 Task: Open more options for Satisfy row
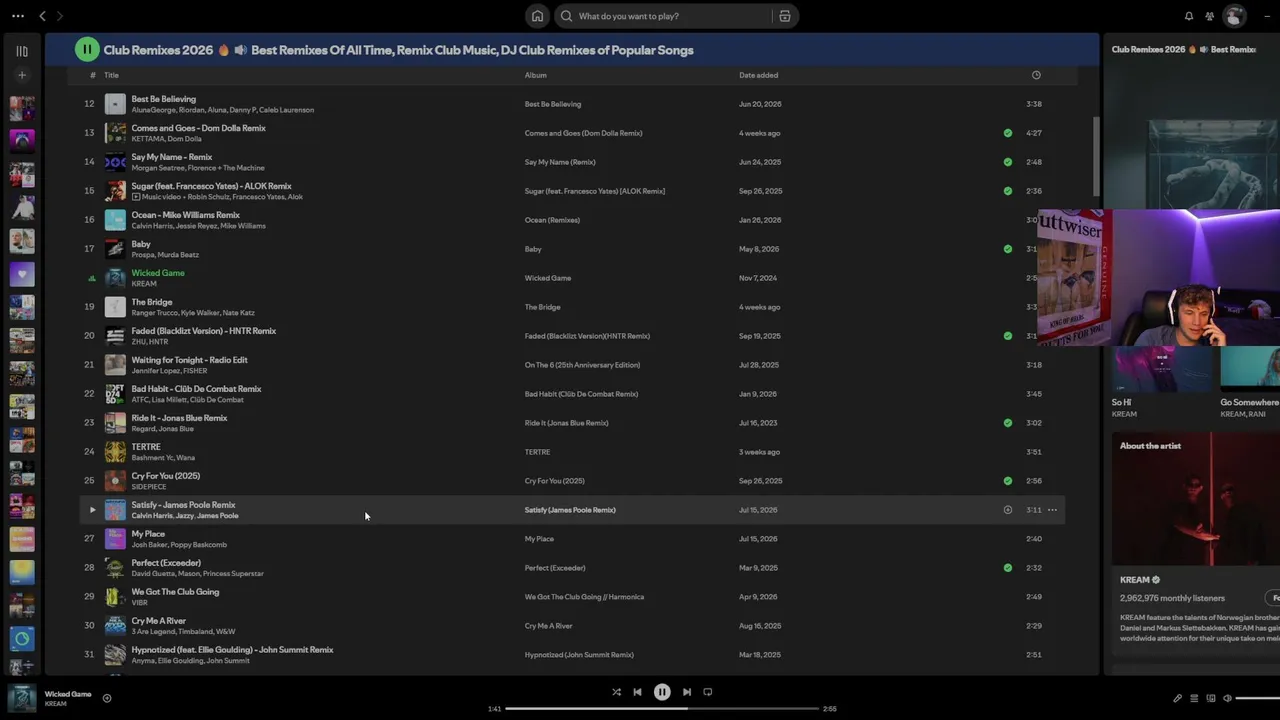1052,510
